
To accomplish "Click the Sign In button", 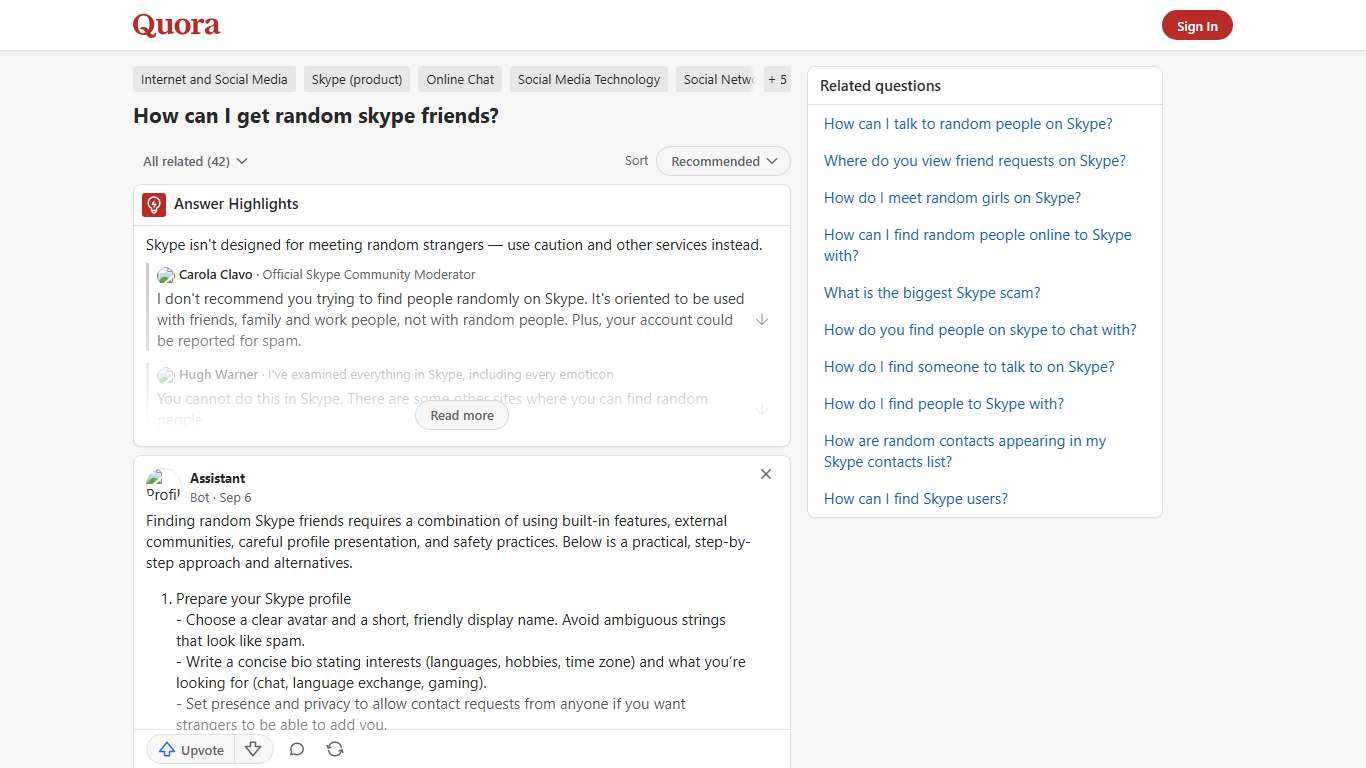I will pos(1197,25).
